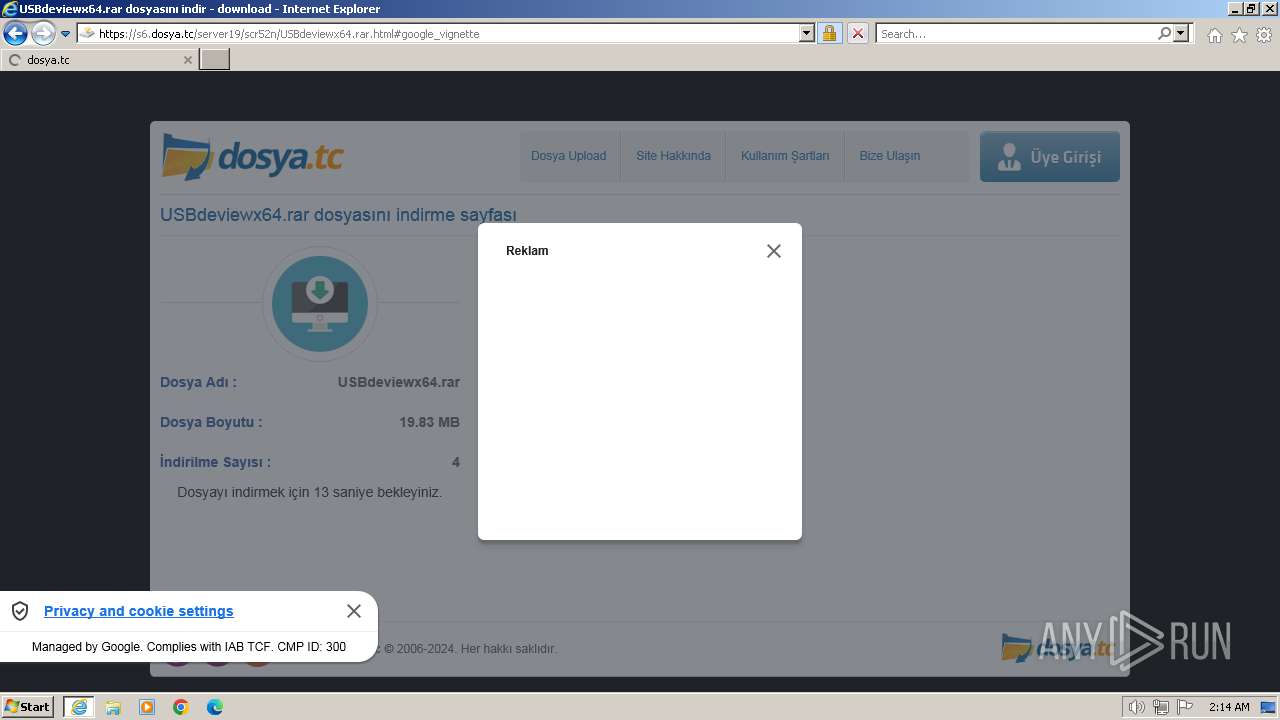Click the download computer icon
This screenshot has width=1280, height=720.
pyautogui.click(x=320, y=304)
